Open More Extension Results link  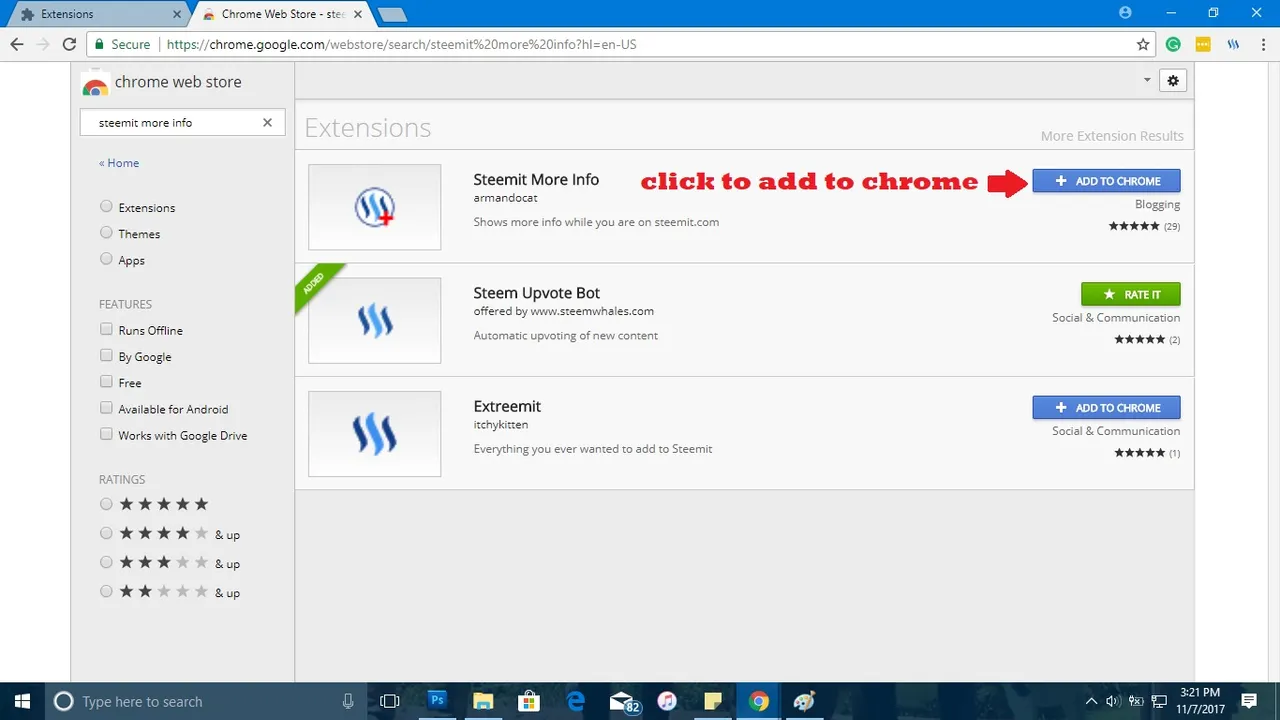[1112, 136]
